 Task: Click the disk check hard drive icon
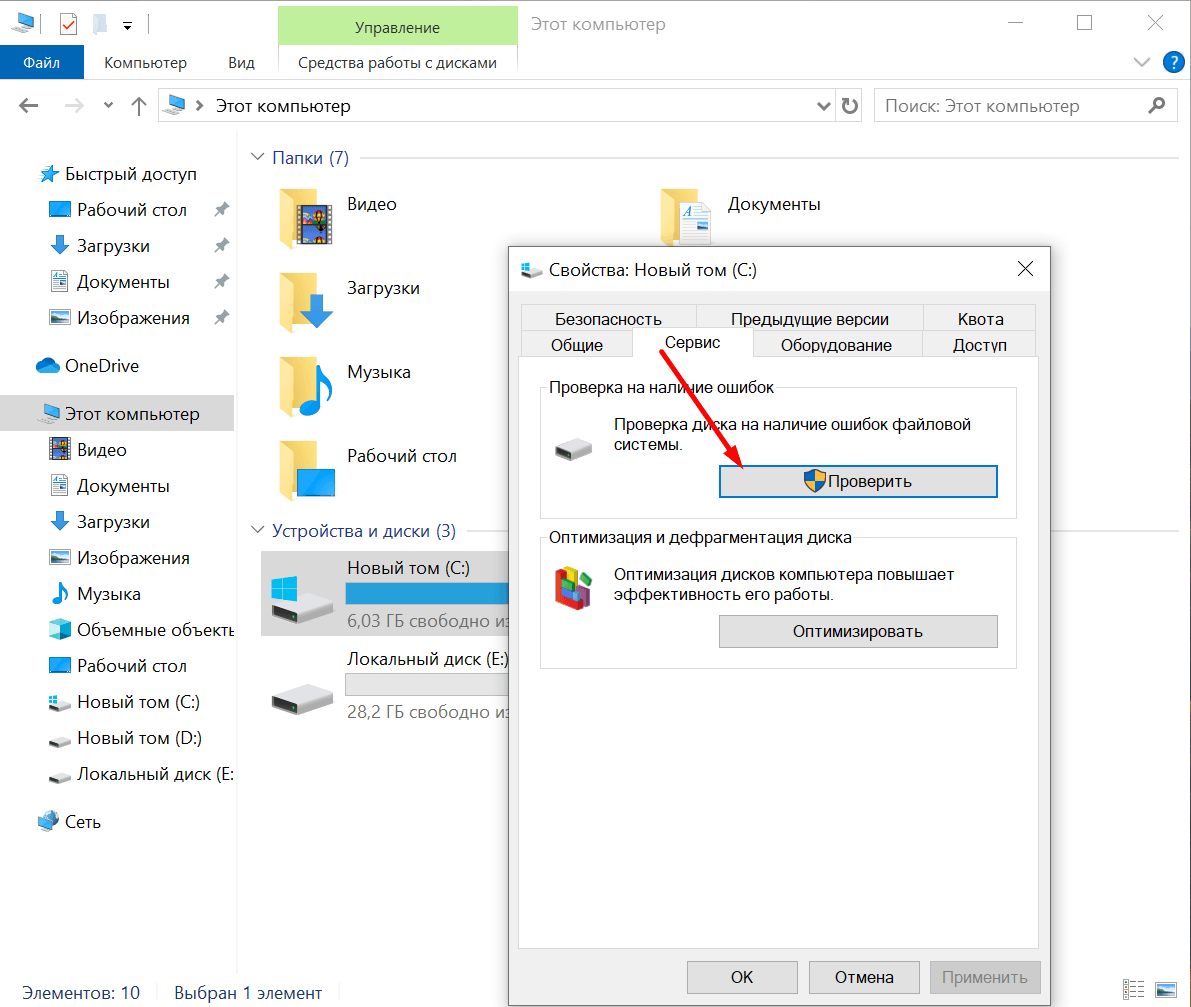tap(573, 449)
